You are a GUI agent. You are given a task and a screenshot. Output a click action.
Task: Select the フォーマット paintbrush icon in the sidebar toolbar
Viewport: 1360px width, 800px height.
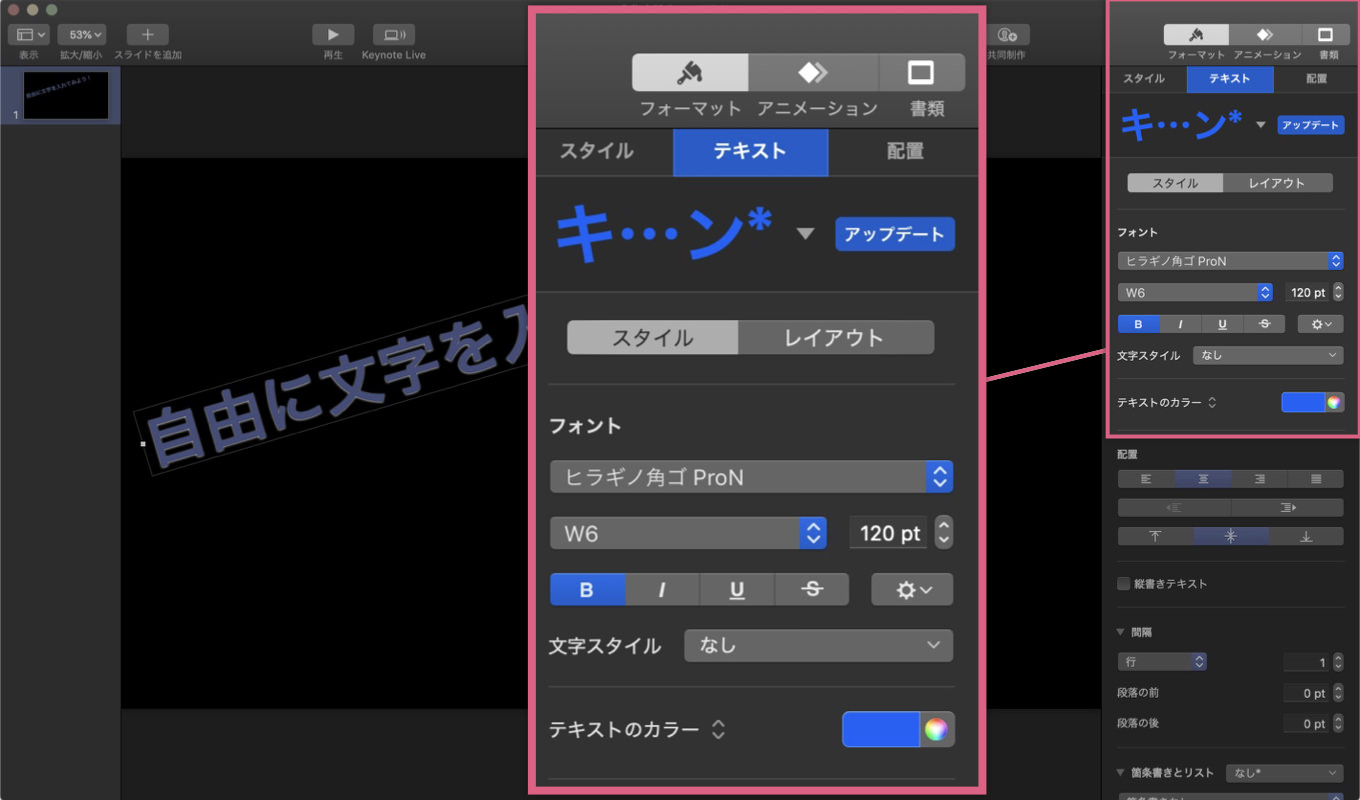pyautogui.click(x=1196, y=35)
